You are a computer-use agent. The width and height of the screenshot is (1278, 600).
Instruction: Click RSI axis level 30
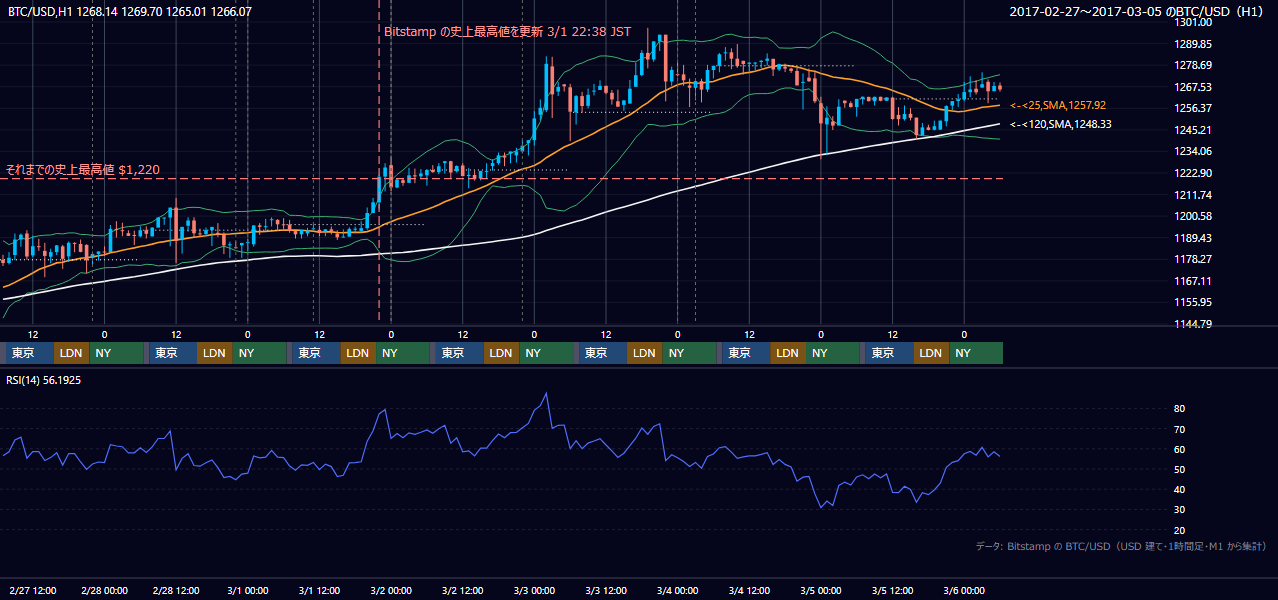(1179, 510)
